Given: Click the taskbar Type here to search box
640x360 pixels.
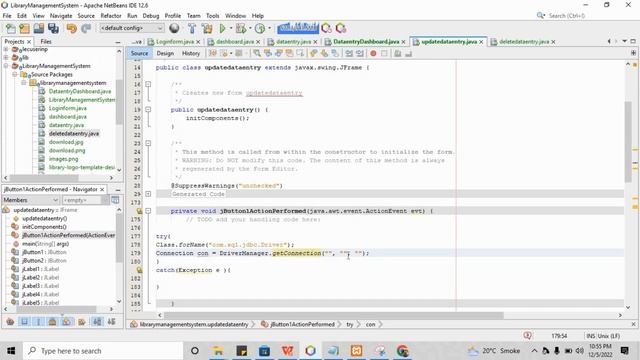Looking at the screenshot, I should [103, 351].
